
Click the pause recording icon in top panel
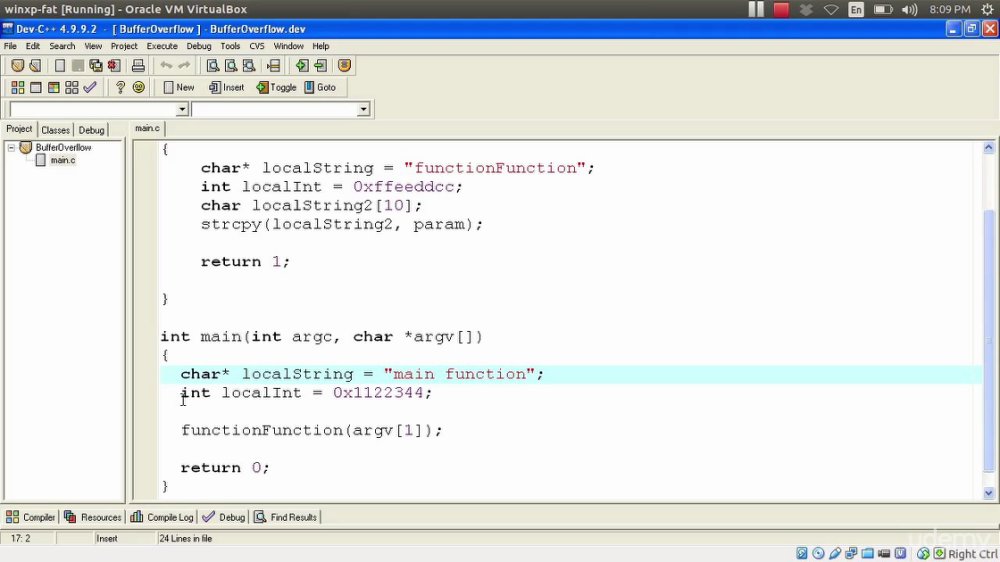(756, 10)
